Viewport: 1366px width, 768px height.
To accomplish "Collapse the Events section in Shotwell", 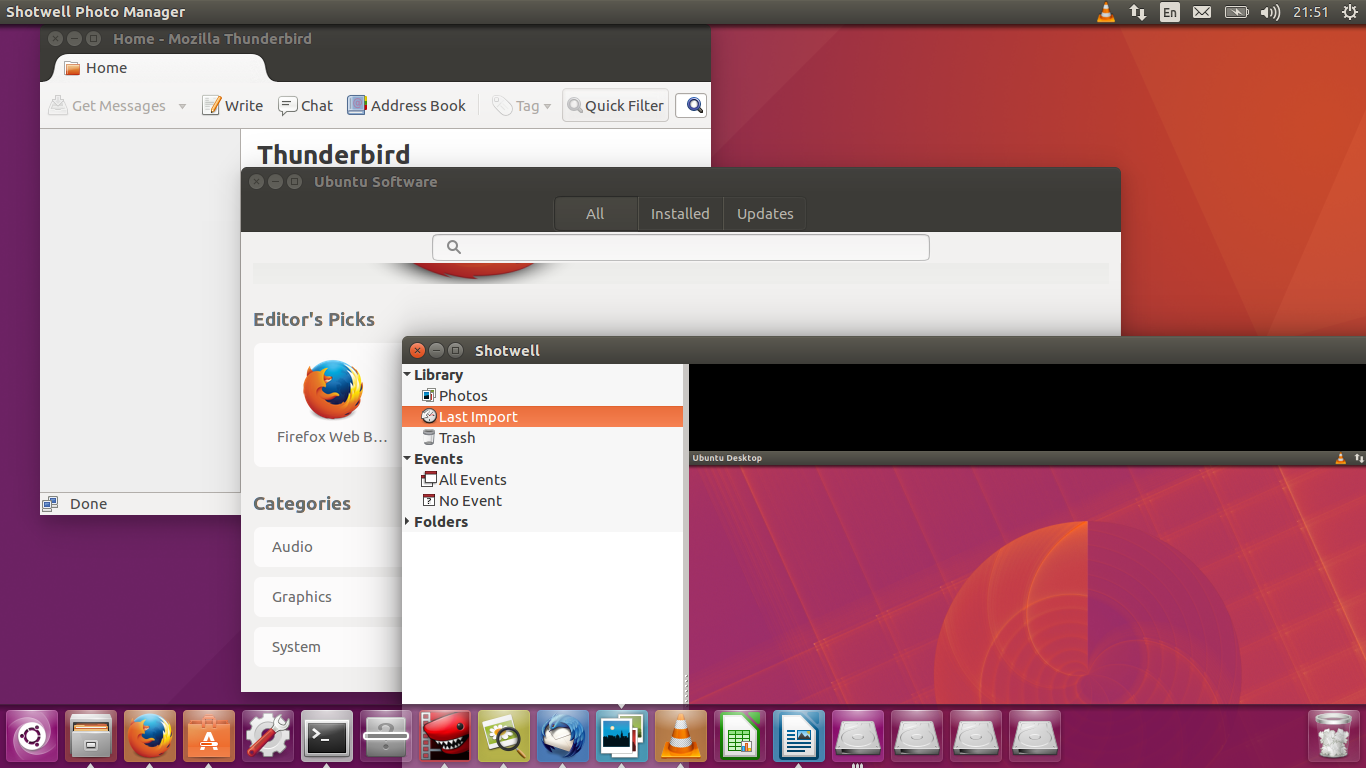I will [x=408, y=459].
